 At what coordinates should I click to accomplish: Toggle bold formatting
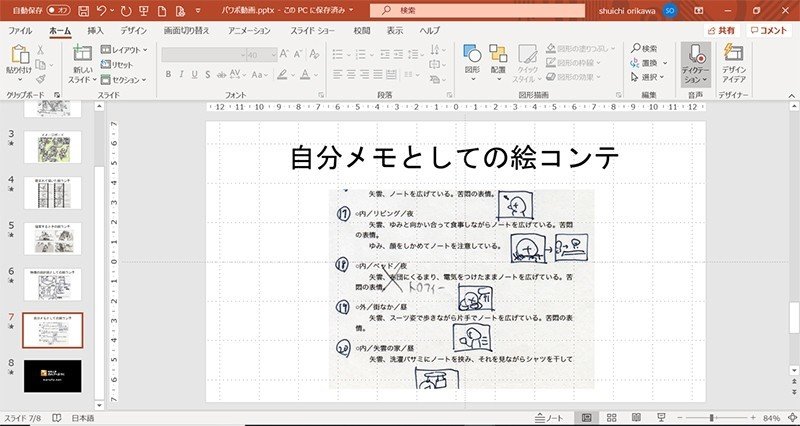[168, 74]
